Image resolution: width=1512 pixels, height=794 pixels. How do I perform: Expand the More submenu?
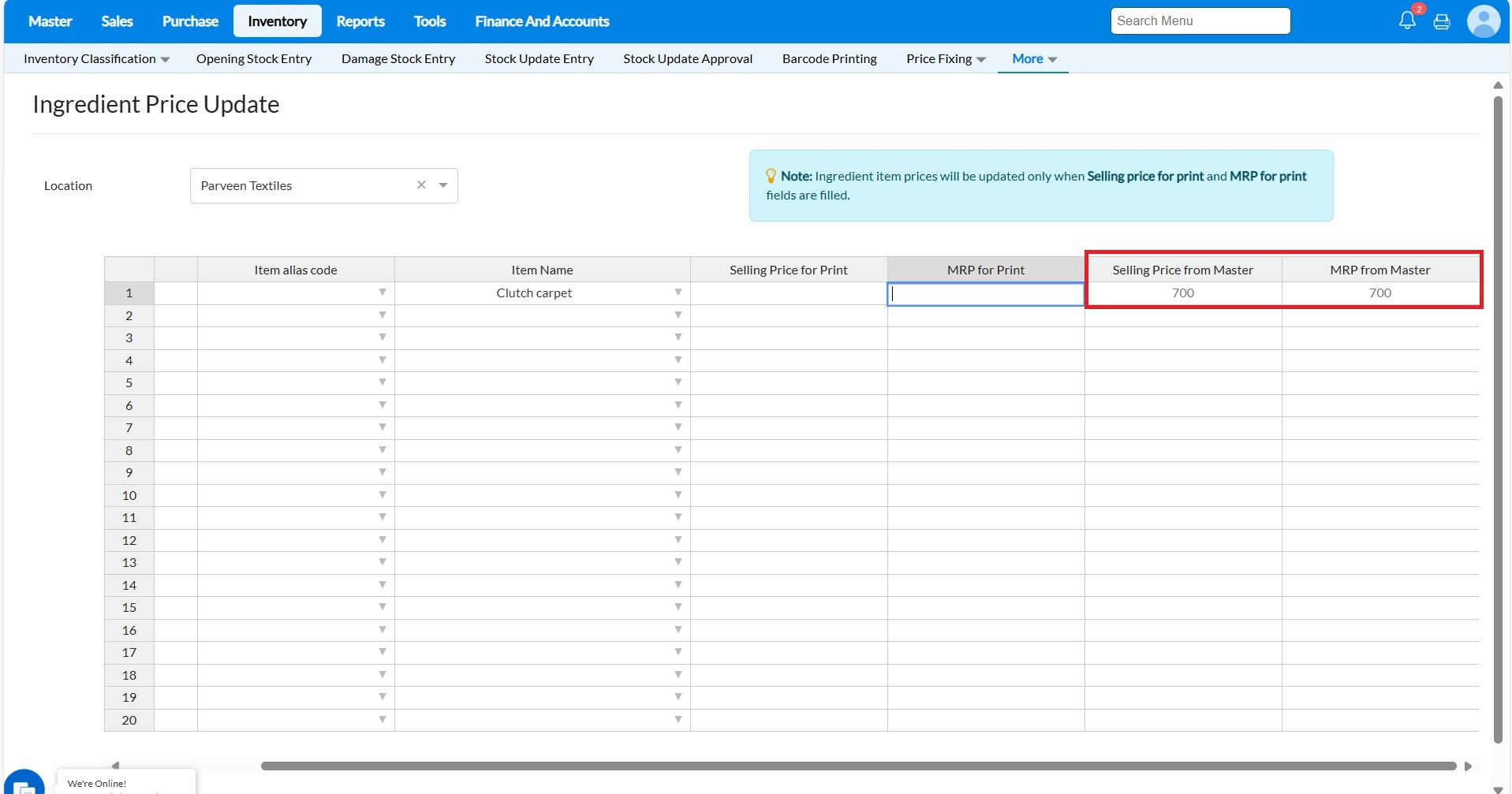click(1033, 59)
